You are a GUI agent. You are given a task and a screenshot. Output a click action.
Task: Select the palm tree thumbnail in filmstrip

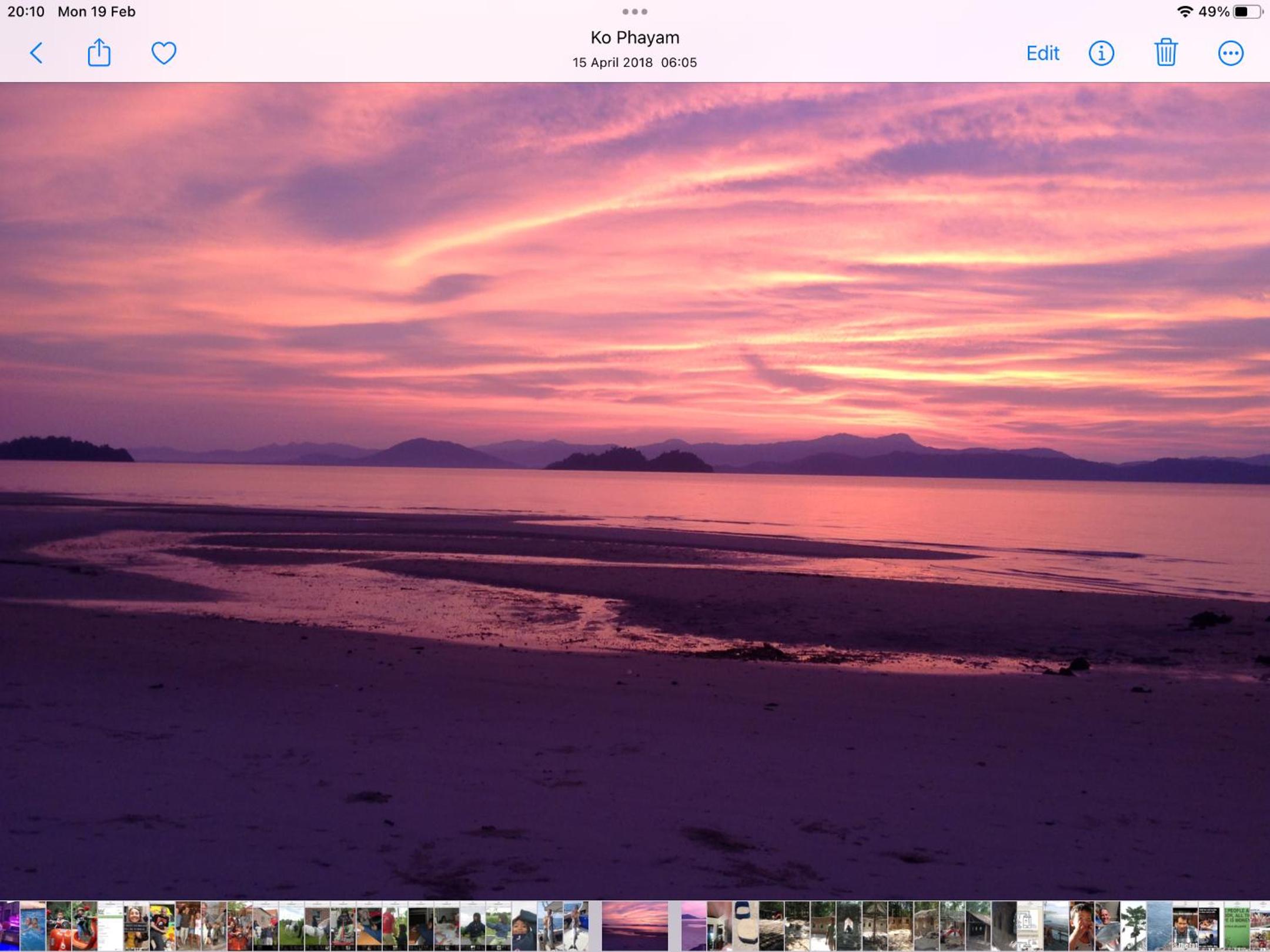tap(1133, 926)
